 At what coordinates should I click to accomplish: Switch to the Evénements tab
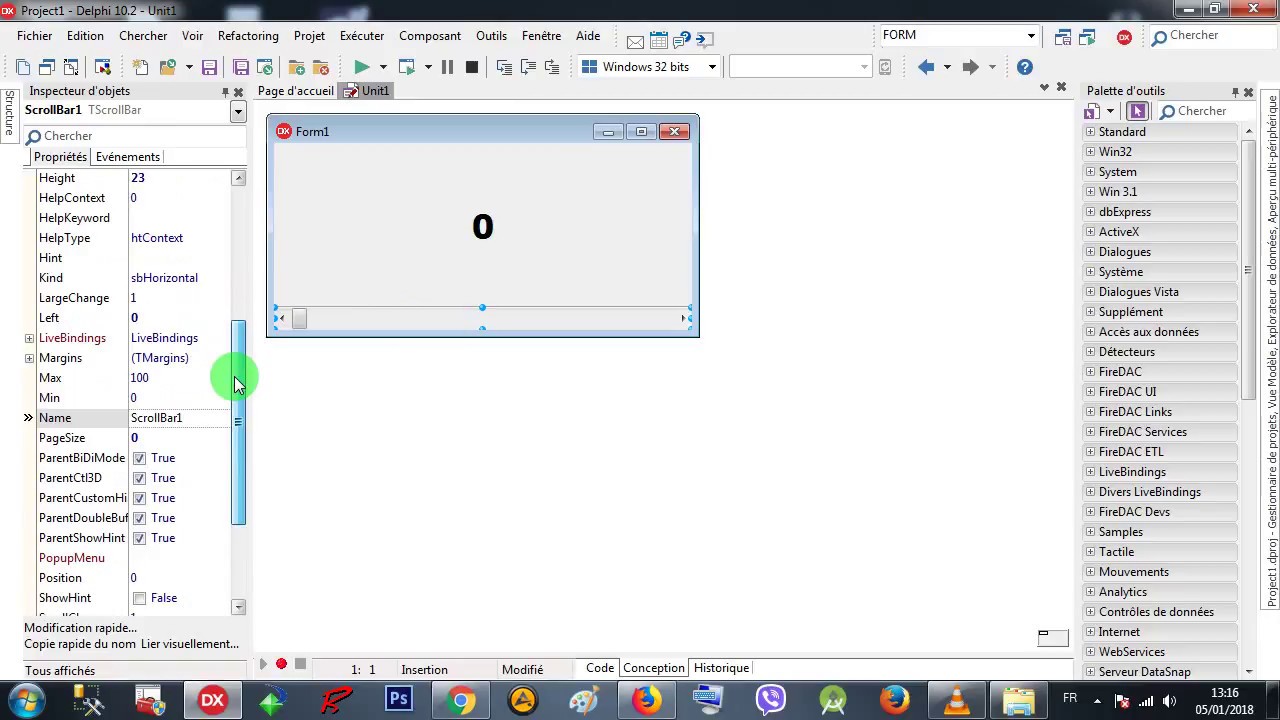coord(127,157)
